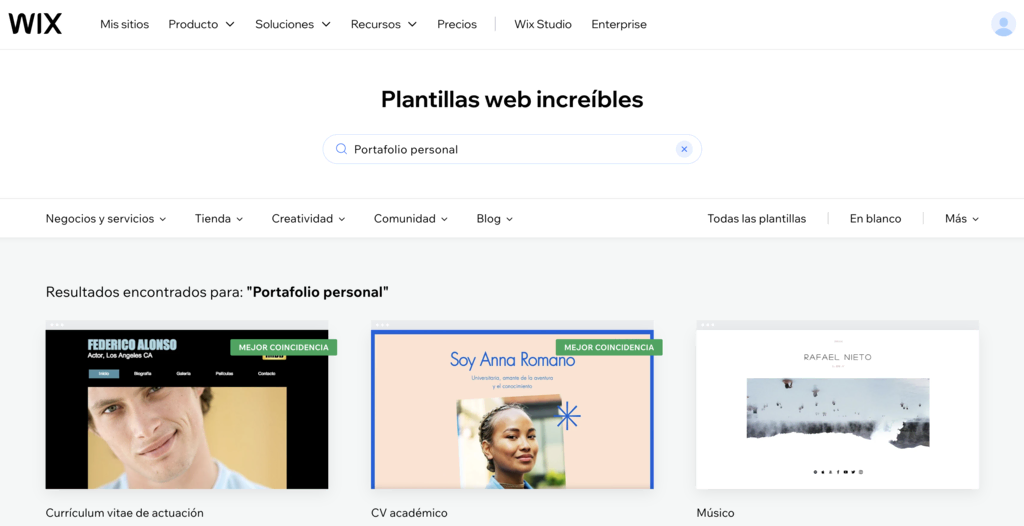
Task: Click the Portafolio personal search field
Action: click(x=510, y=149)
